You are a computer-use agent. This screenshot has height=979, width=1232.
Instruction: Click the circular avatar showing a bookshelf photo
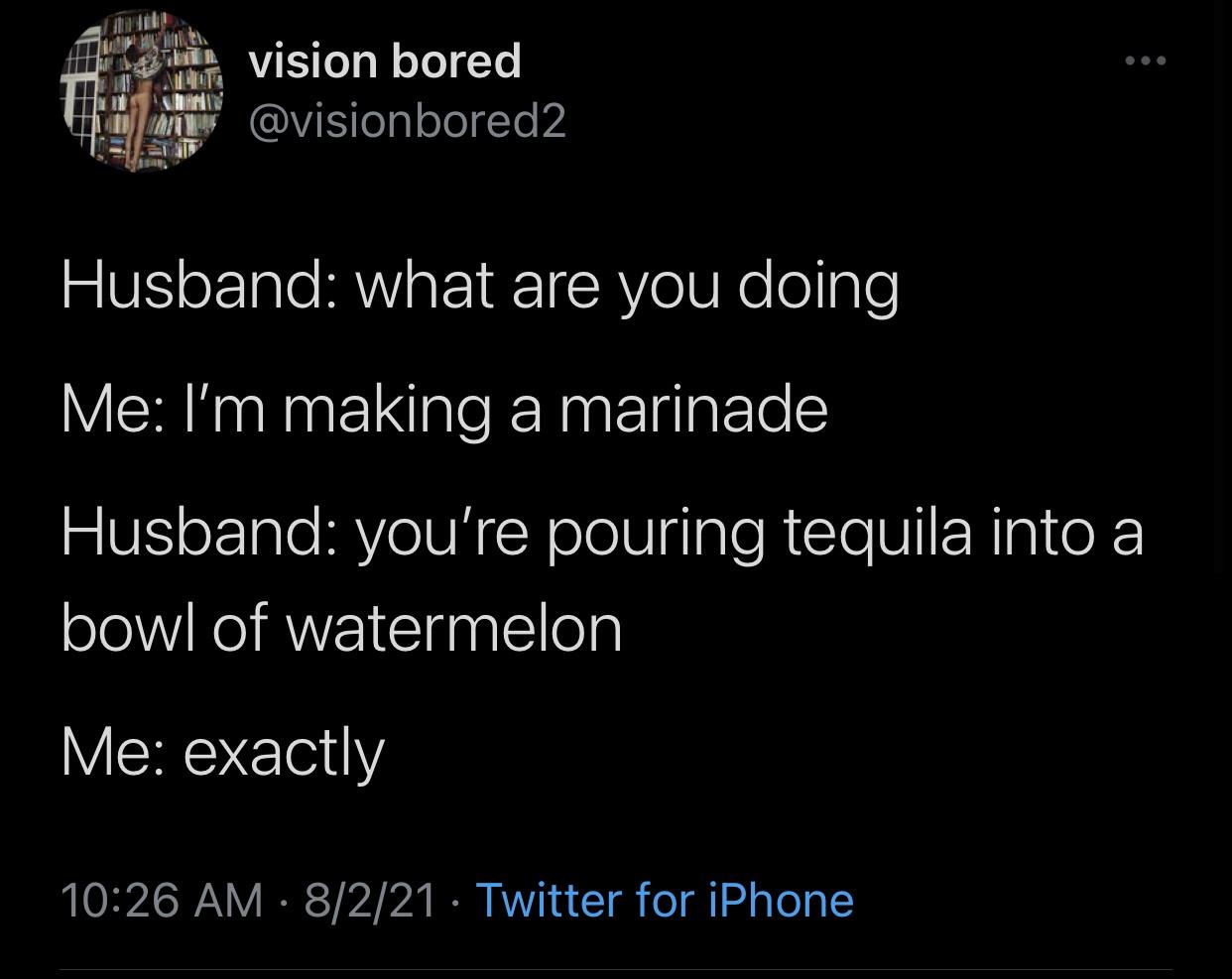click(142, 89)
